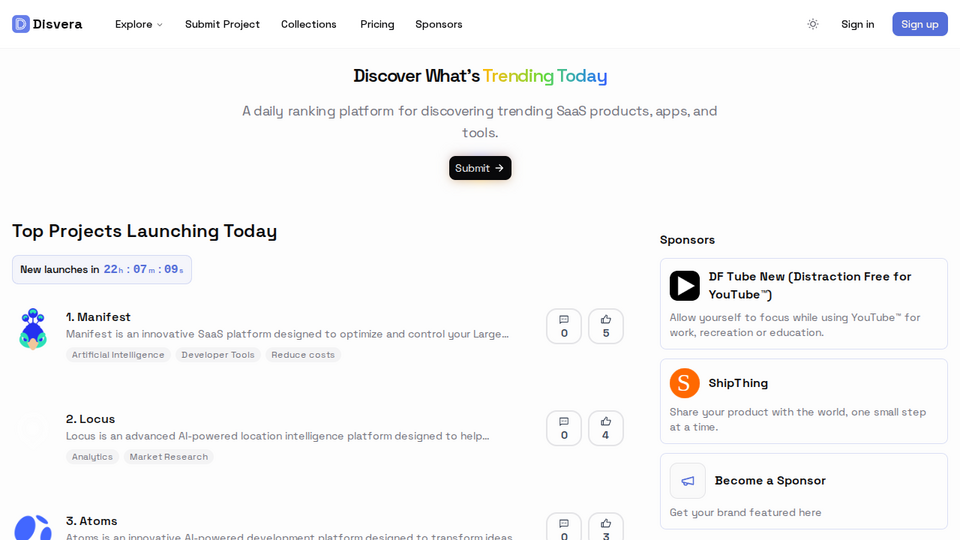Open the Locus project title
960x540 pixels.
pos(91,419)
